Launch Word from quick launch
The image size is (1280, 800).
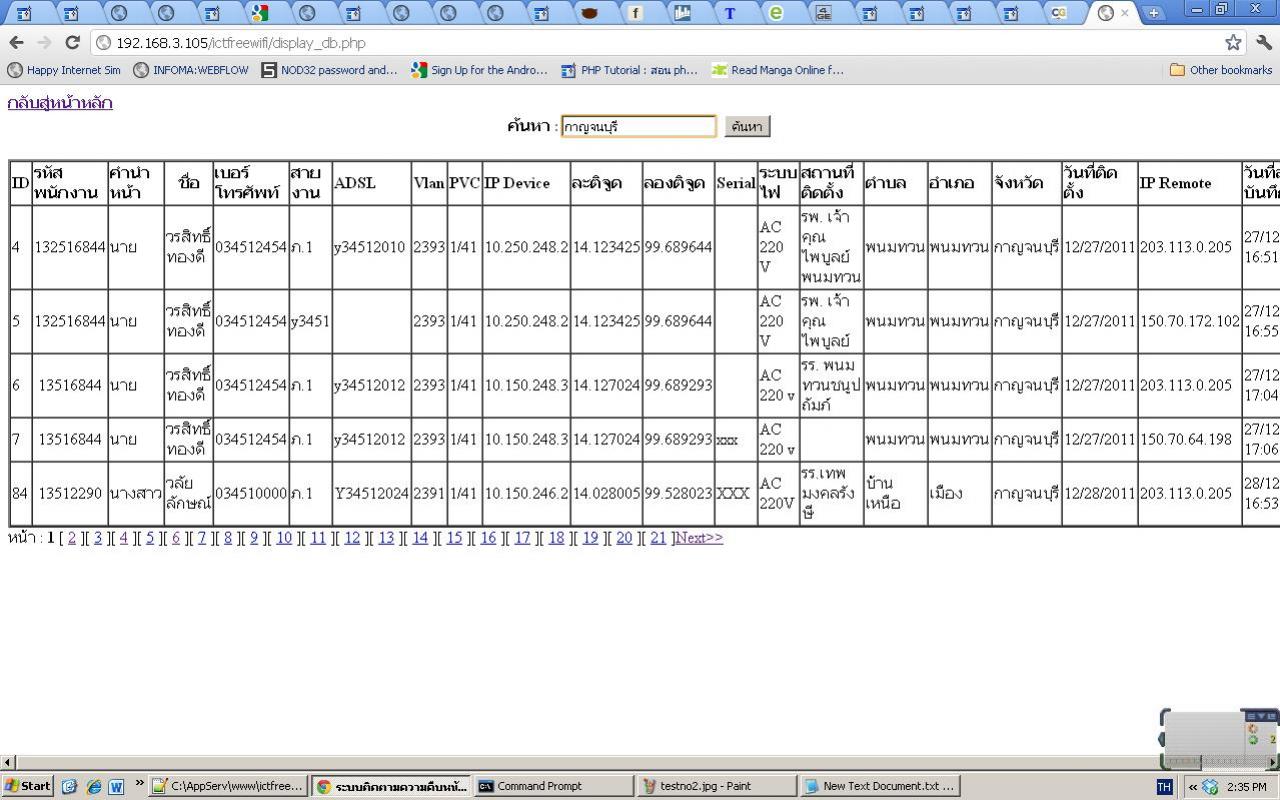point(116,786)
